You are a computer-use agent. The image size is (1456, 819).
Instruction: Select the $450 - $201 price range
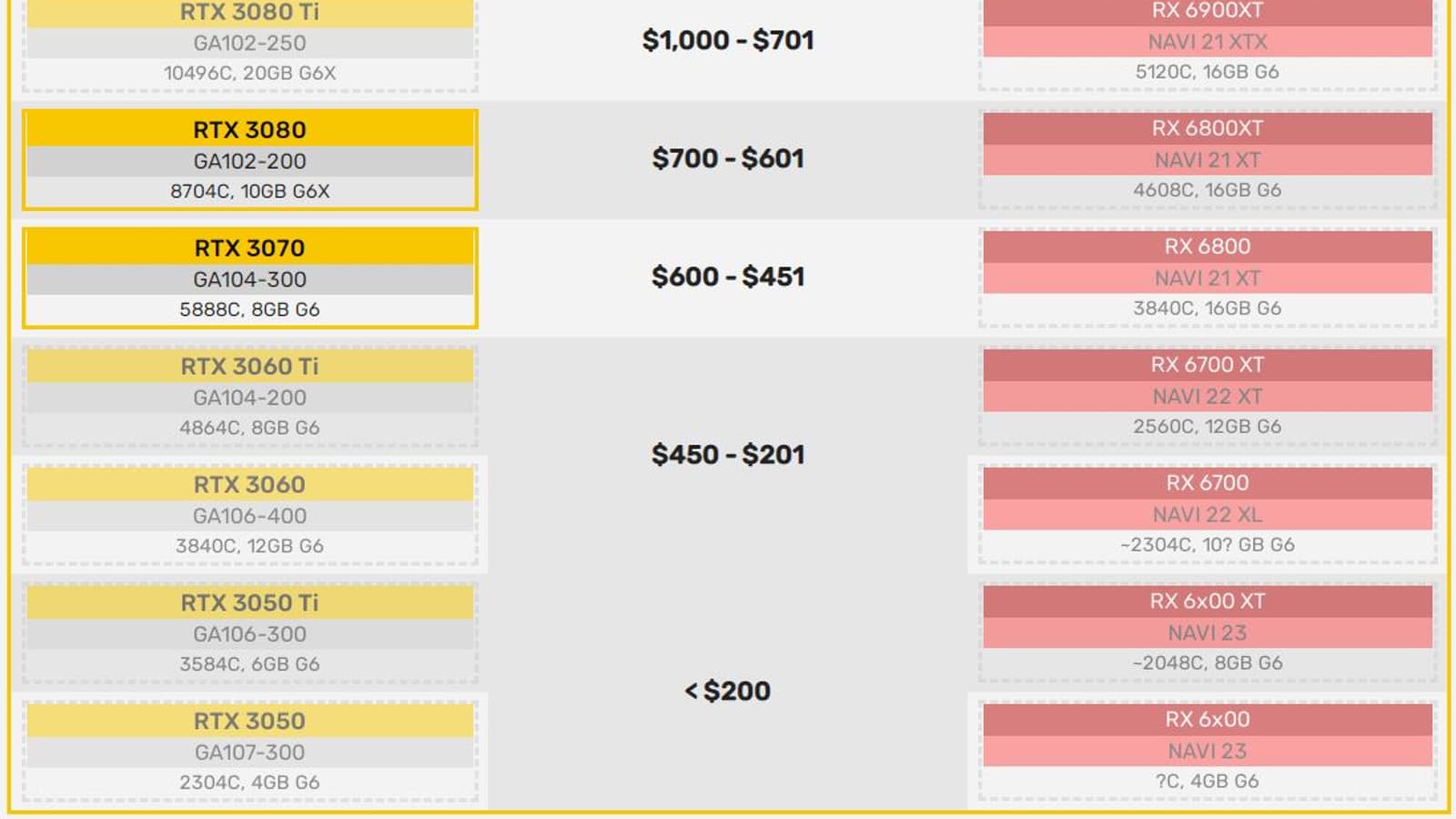(728, 454)
